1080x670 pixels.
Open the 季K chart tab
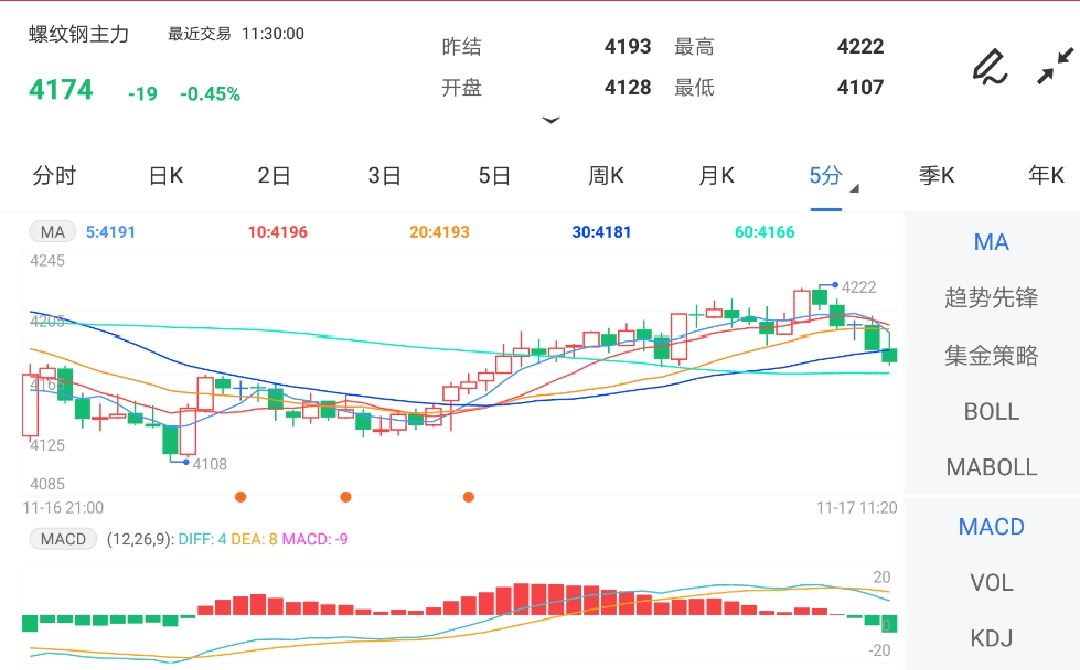tap(936, 176)
